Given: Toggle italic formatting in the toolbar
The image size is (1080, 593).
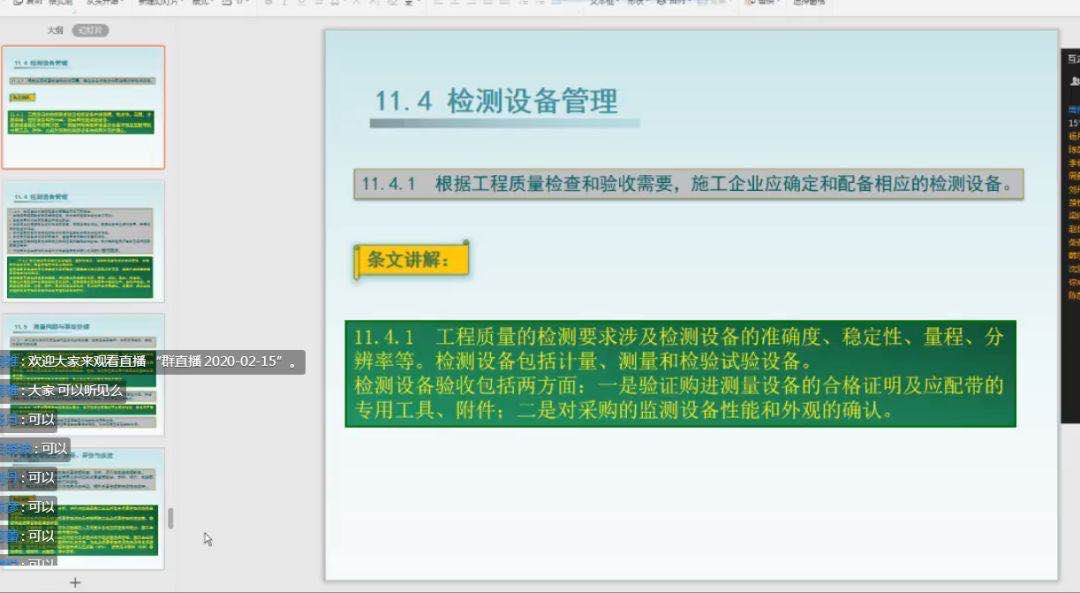Looking at the screenshot, I should tap(285, 3).
